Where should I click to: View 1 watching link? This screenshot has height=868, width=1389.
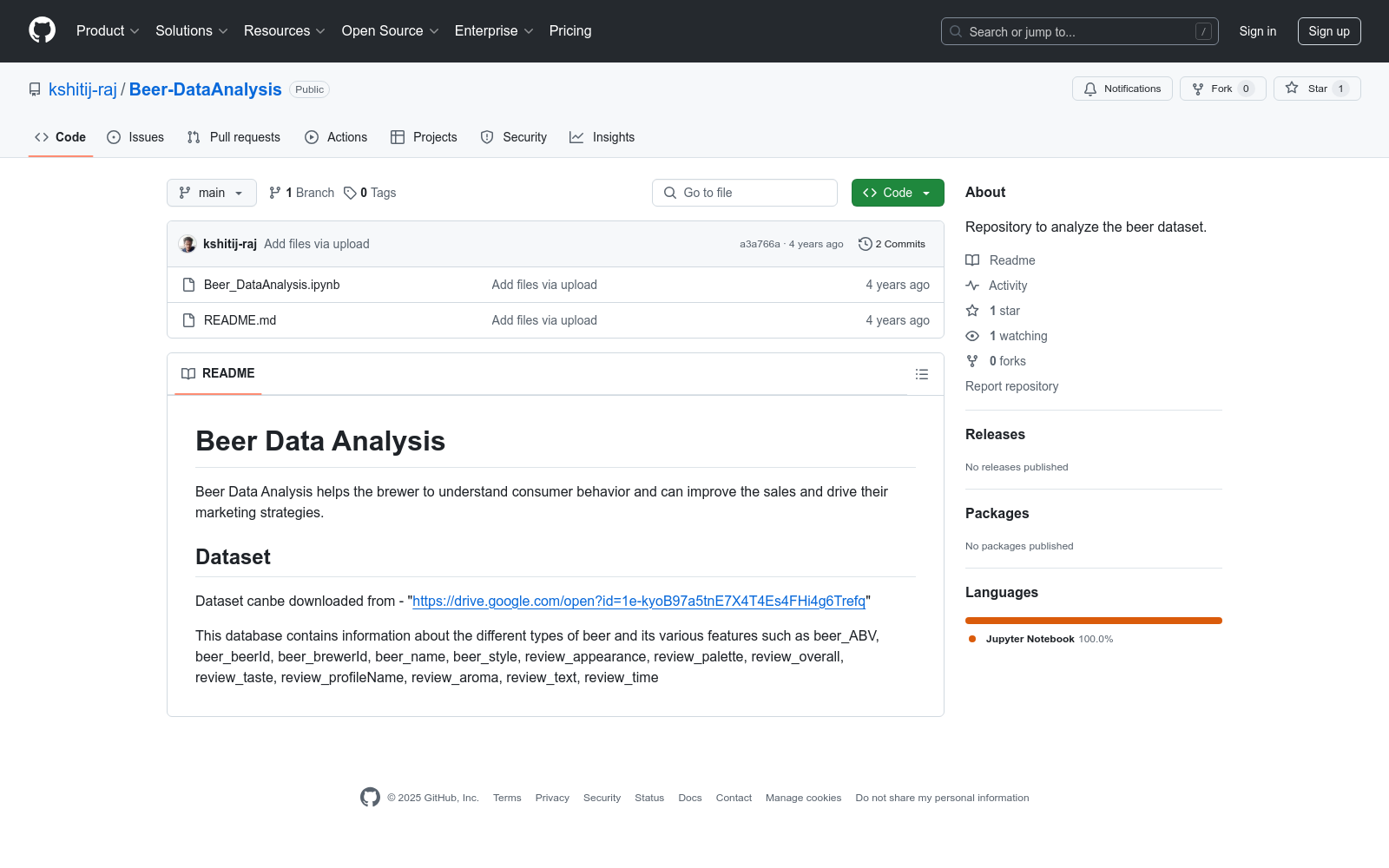[1007, 336]
